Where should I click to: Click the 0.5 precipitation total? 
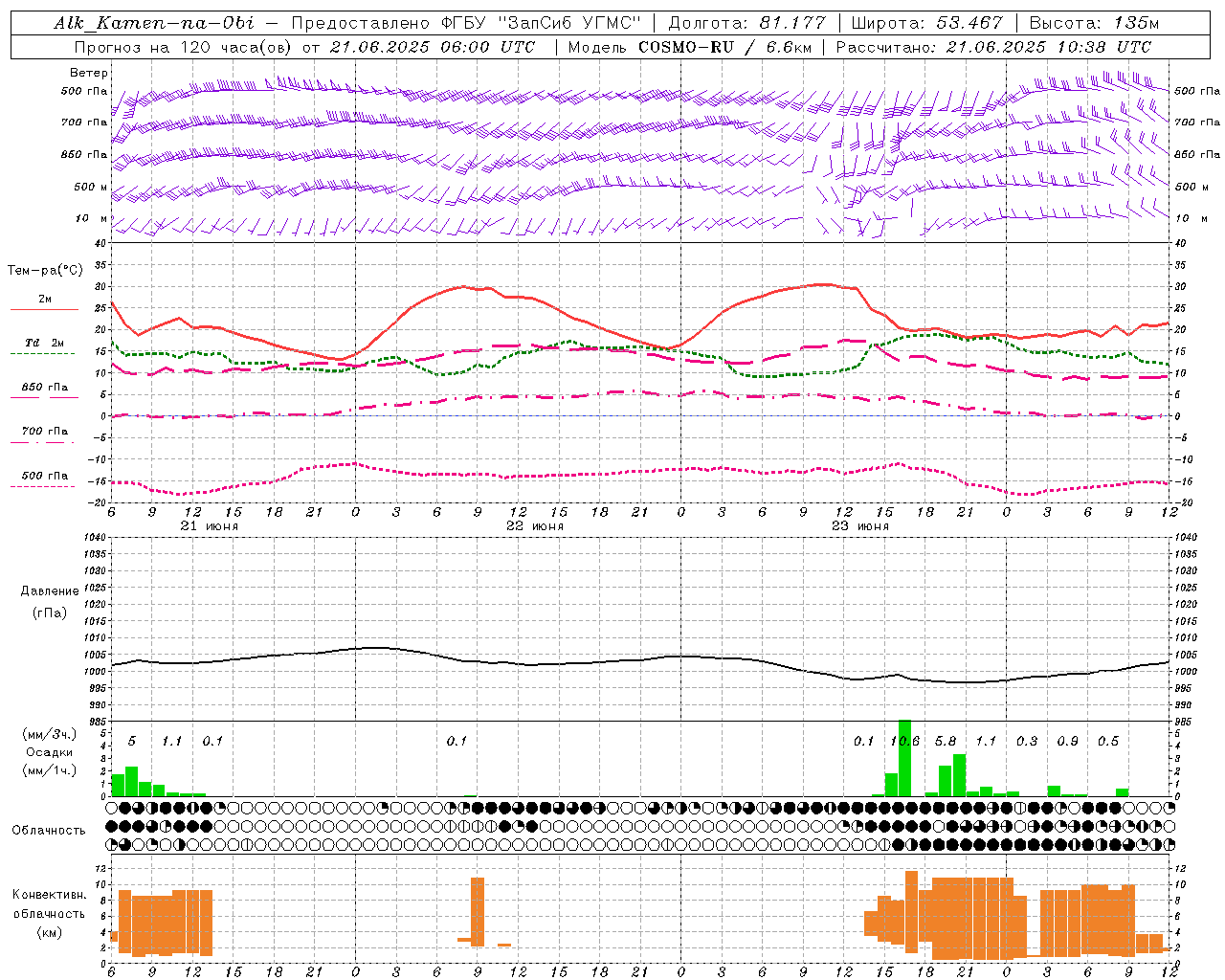coord(1108,742)
